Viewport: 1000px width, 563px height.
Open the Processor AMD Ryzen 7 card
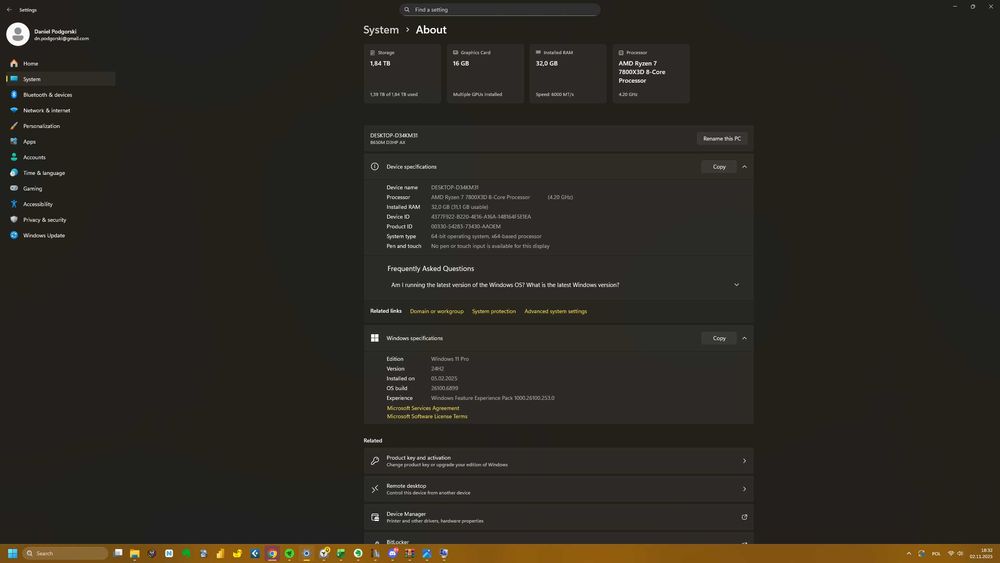651,73
